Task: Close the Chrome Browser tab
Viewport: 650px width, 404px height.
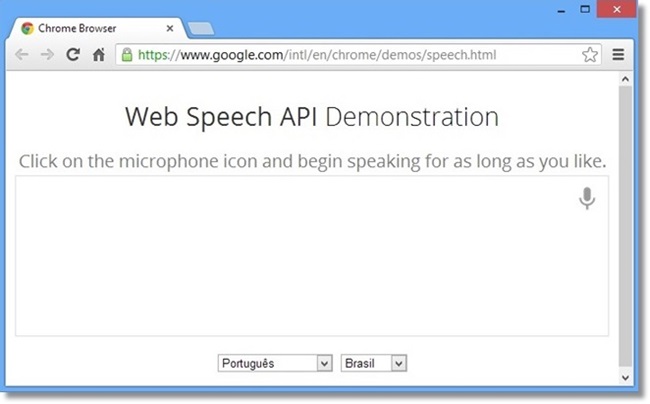Action: tap(170, 28)
